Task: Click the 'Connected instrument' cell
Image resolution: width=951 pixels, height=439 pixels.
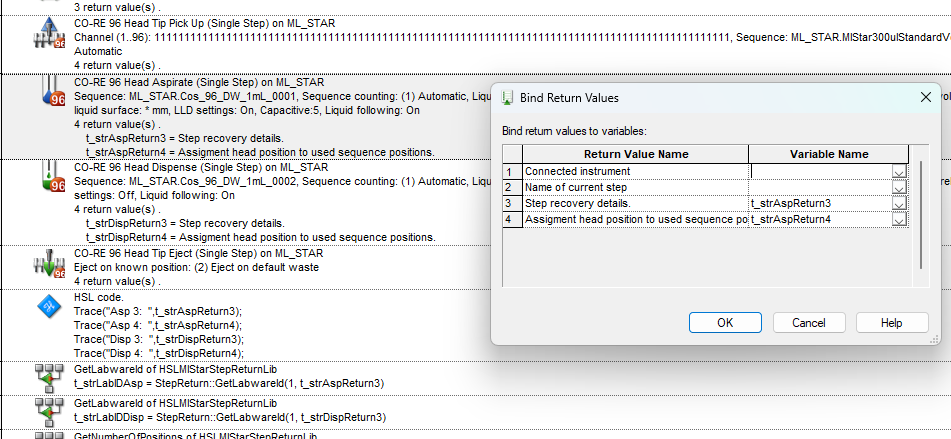Action: tap(636, 172)
